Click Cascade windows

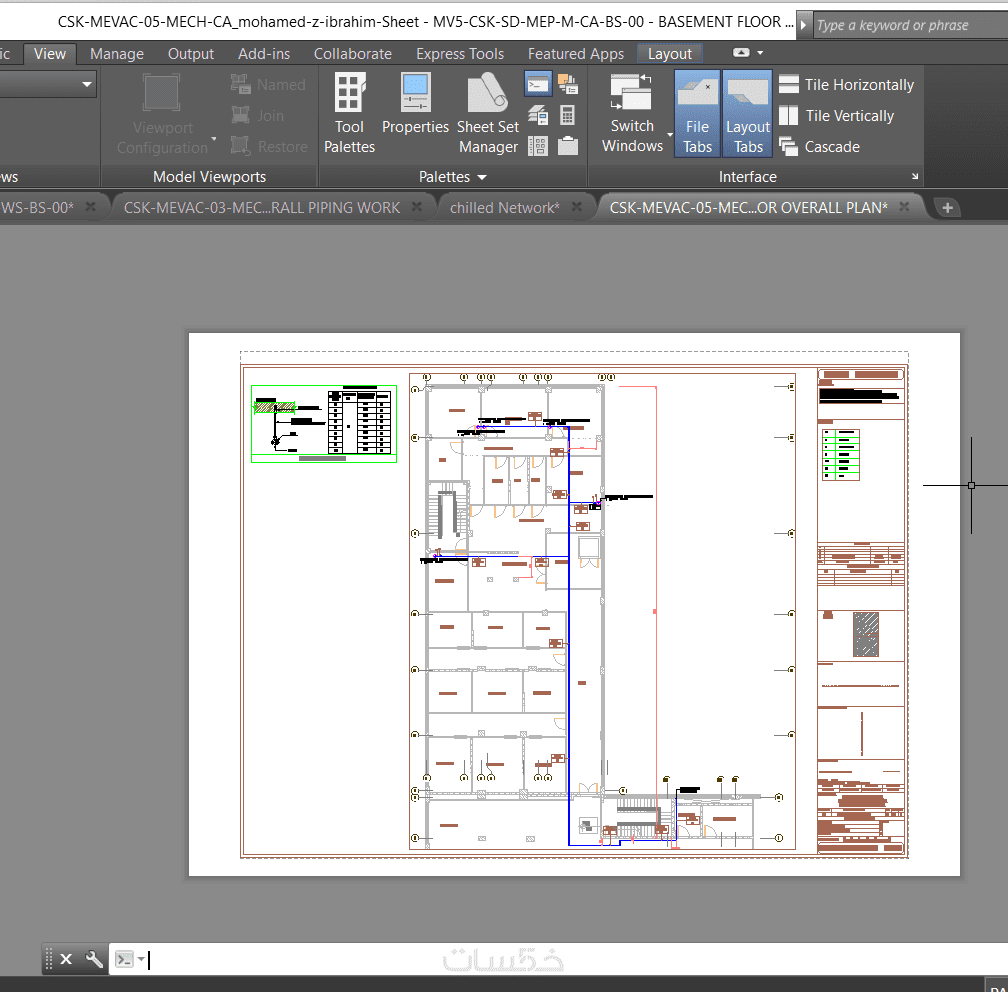click(820, 147)
